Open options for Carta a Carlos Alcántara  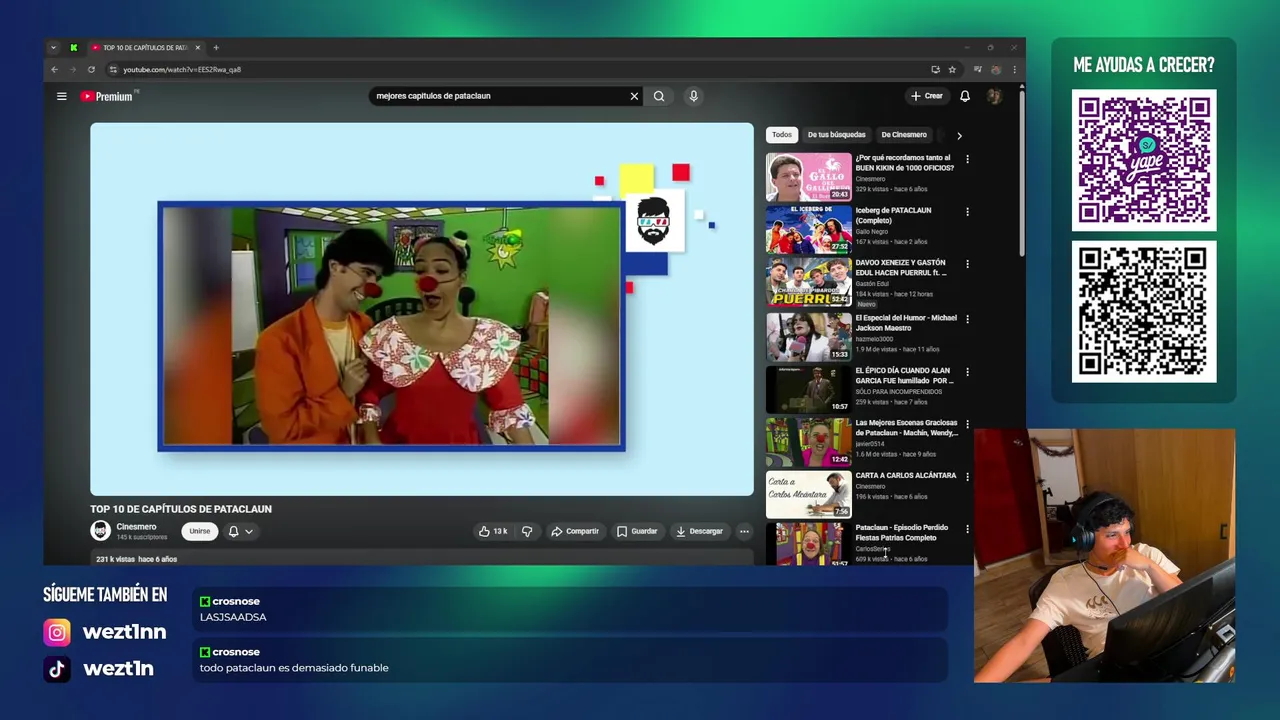966,477
